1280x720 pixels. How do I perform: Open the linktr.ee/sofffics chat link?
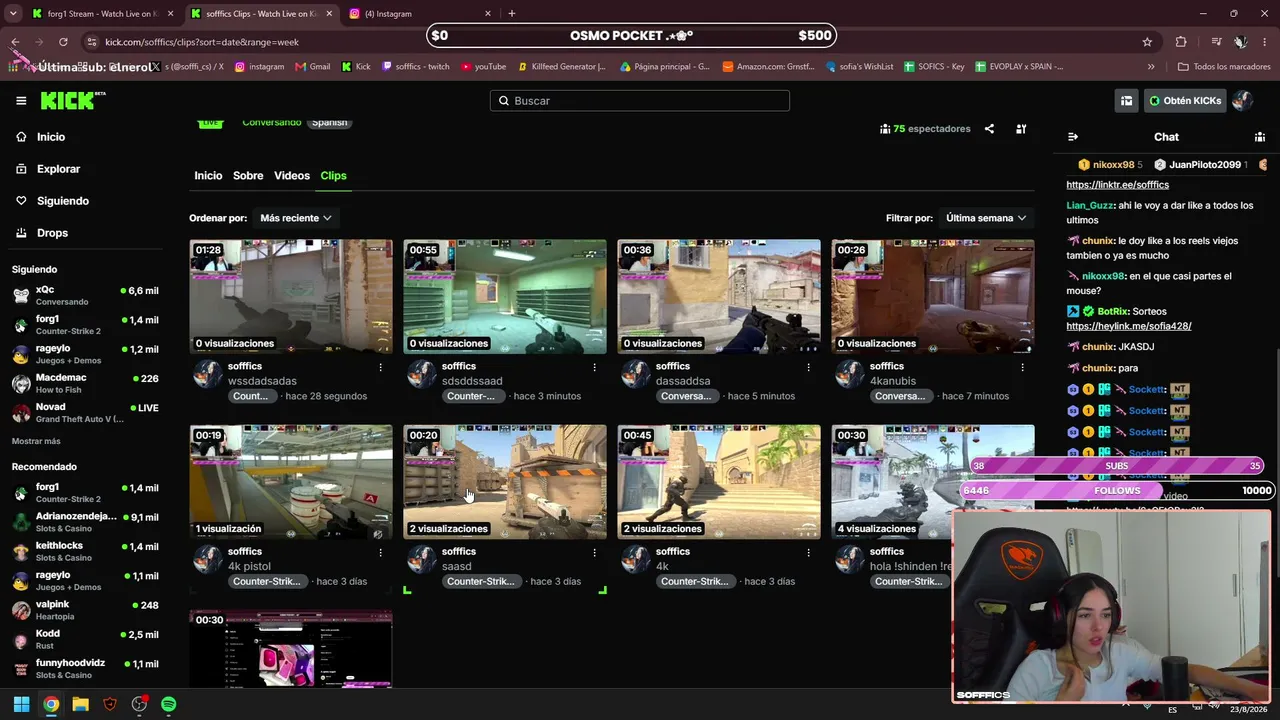coord(1117,185)
